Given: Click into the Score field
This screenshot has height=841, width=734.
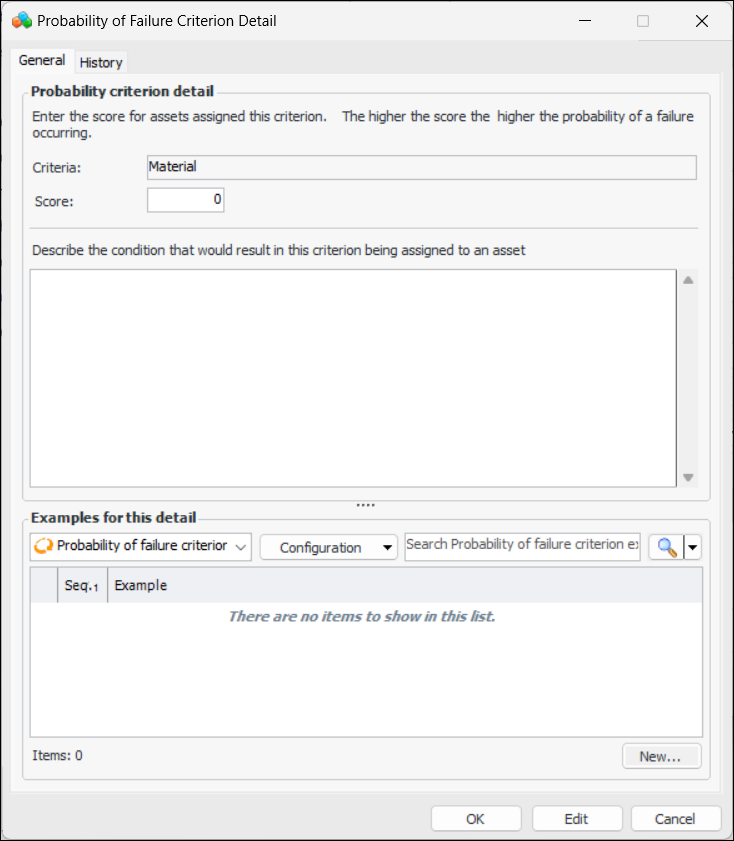Looking at the screenshot, I should [185, 200].
